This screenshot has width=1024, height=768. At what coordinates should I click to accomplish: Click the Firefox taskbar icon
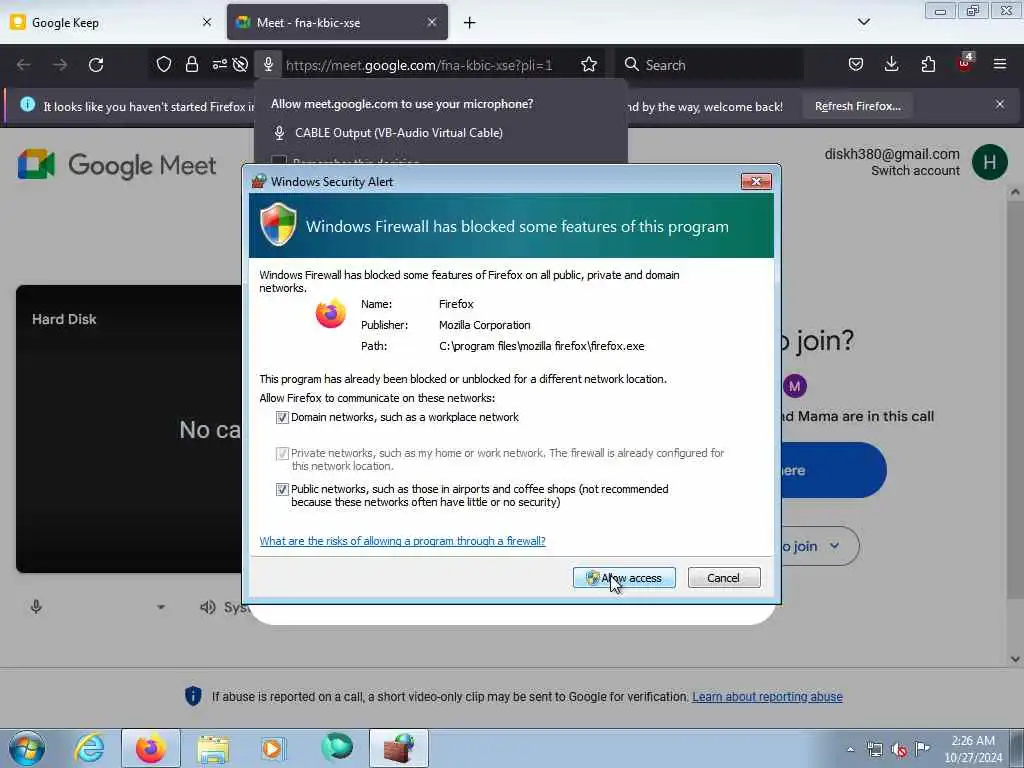tap(150, 748)
